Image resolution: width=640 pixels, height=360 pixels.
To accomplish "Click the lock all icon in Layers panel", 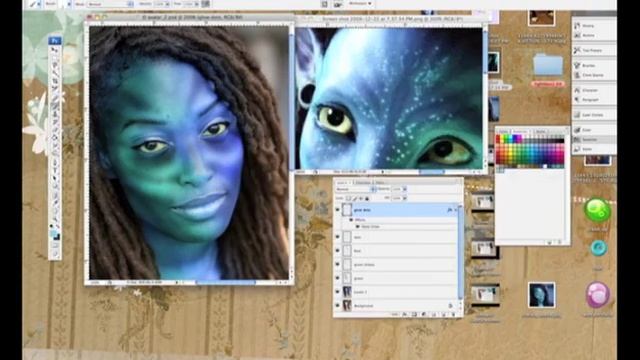I will pyautogui.click(x=367, y=198).
